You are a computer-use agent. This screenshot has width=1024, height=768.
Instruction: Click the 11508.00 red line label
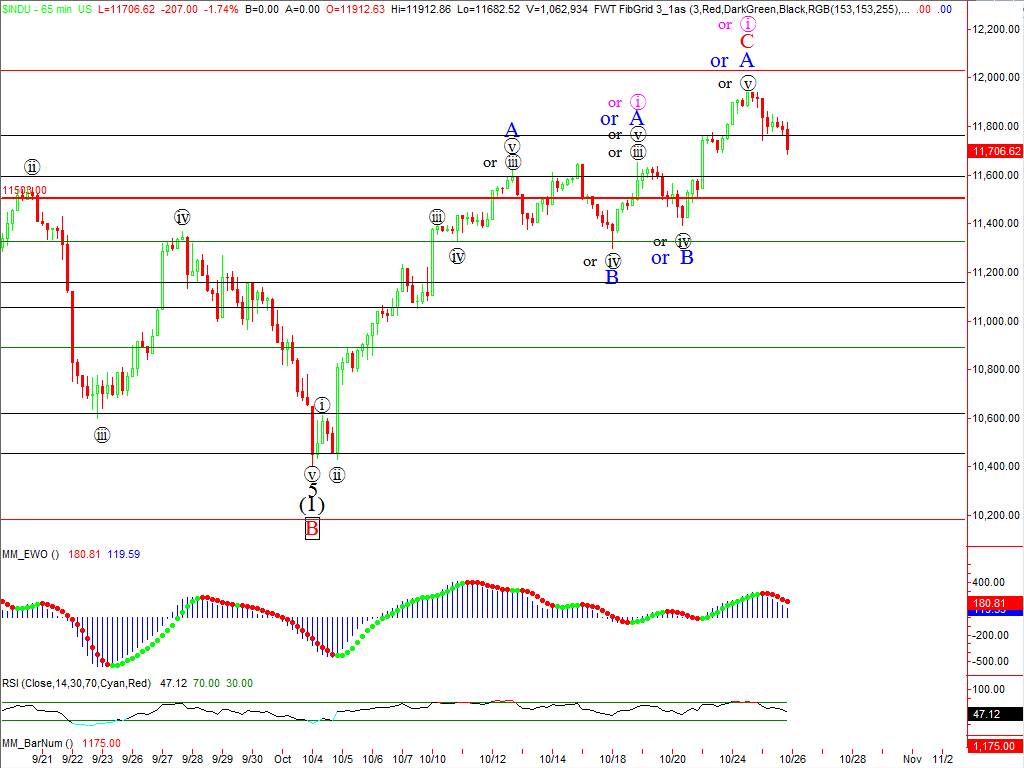[x=24, y=190]
